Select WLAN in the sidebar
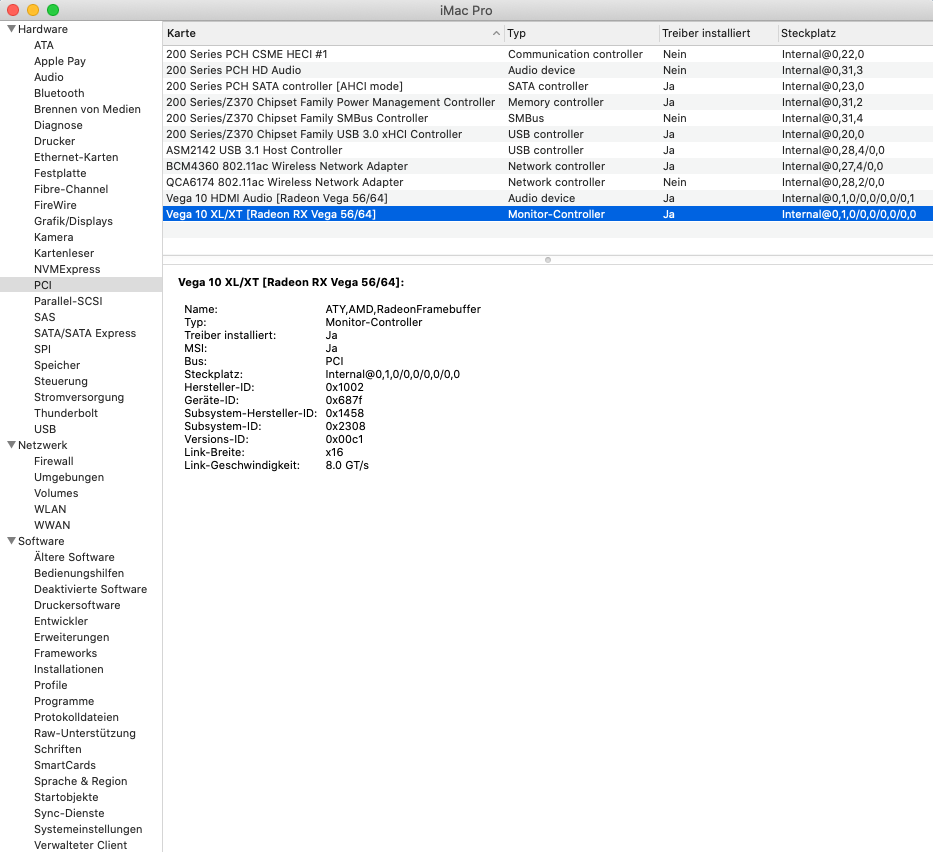Screen dimensions: 933x852 click(50, 509)
